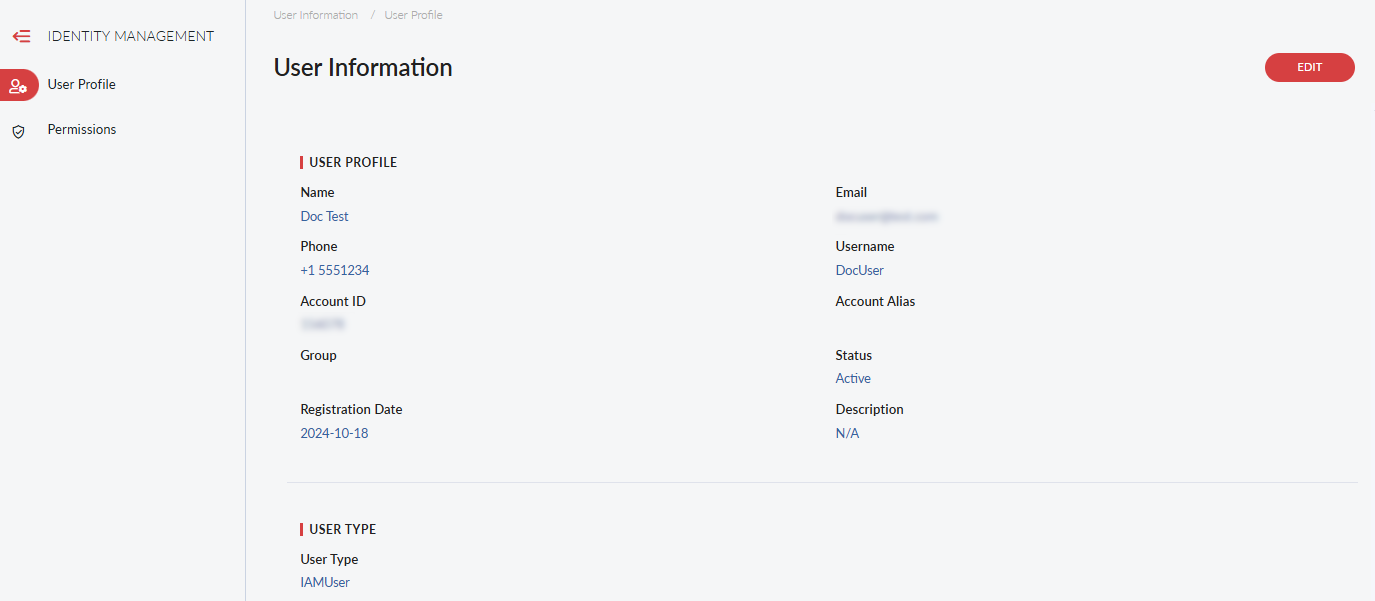The height and width of the screenshot is (601, 1375).
Task: Click the blurred Account ID value
Action: pyautogui.click(x=322, y=324)
